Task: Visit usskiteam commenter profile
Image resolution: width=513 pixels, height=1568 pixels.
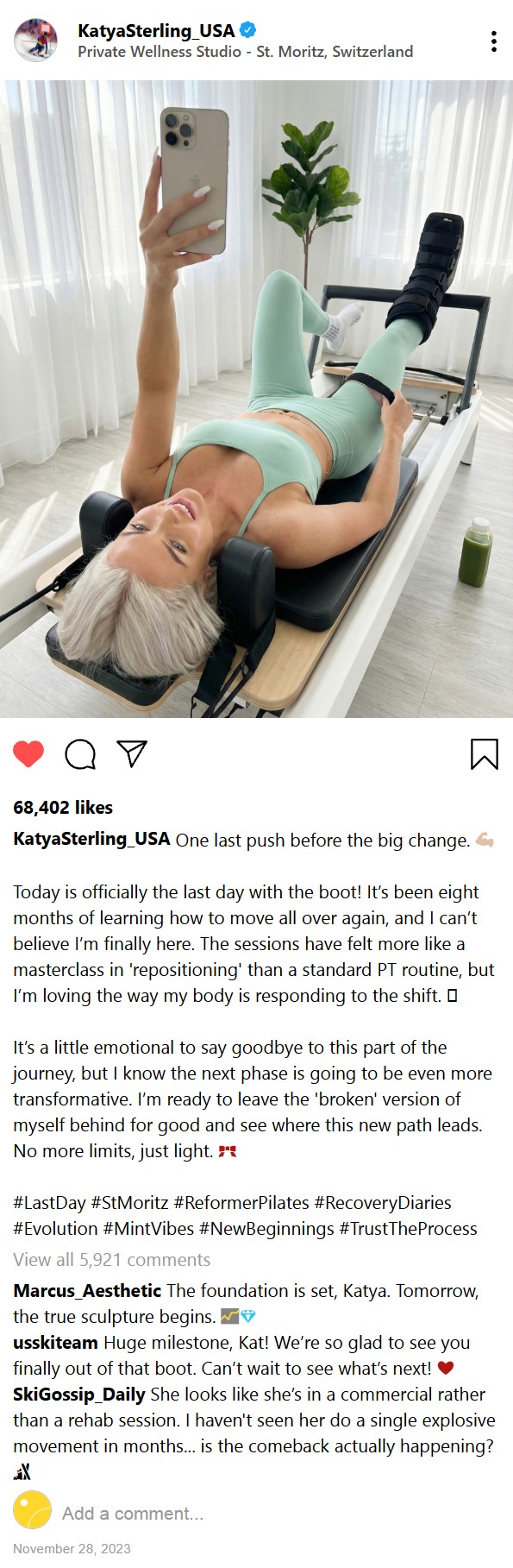Action: (55, 1343)
